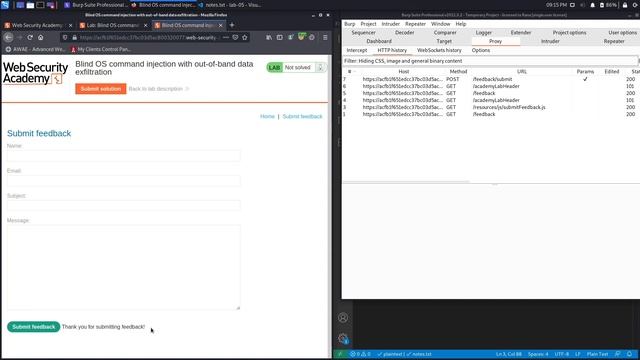The image size is (640, 360).
Task: Open the Burp menu
Action: (350, 24)
